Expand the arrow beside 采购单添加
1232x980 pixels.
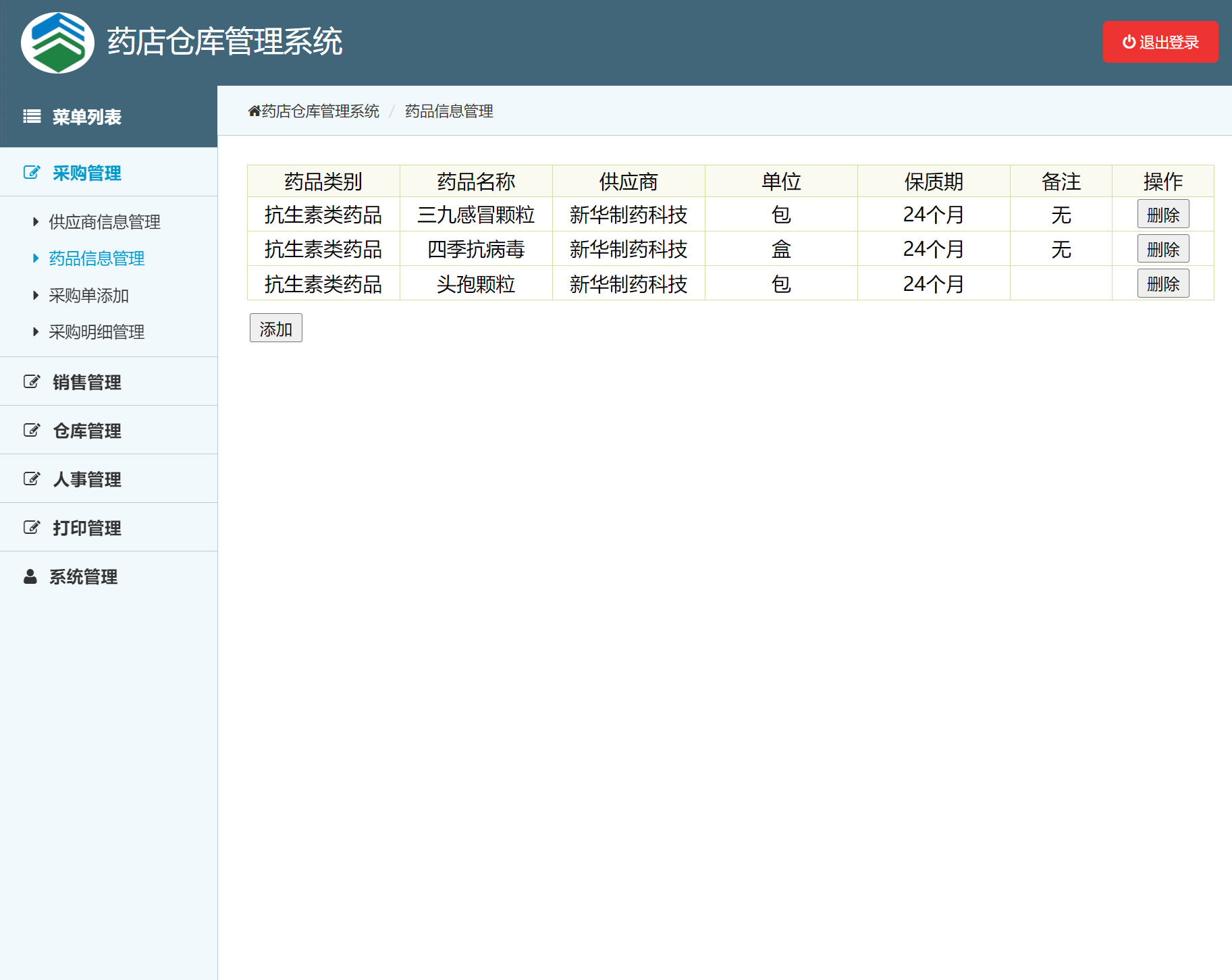(x=35, y=295)
